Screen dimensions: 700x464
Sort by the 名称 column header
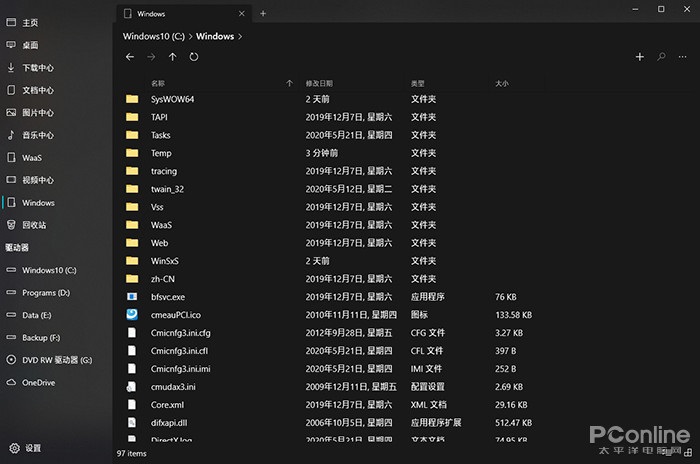point(158,84)
